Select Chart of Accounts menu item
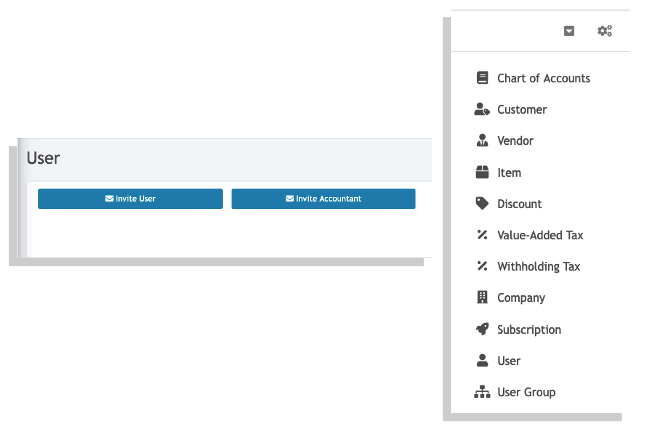Viewport: 646px width, 433px height. point(543,78)
